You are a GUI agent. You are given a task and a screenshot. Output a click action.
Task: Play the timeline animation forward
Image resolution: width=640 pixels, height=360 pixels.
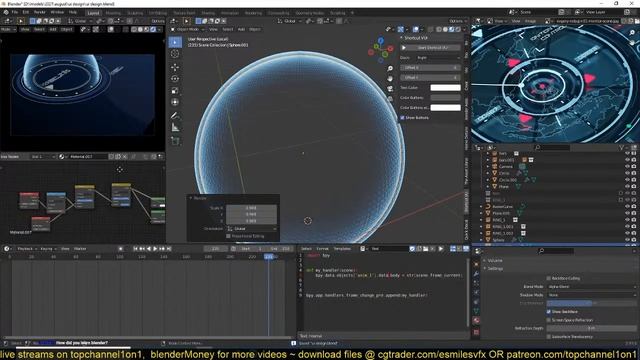click(x=155, y=249)
